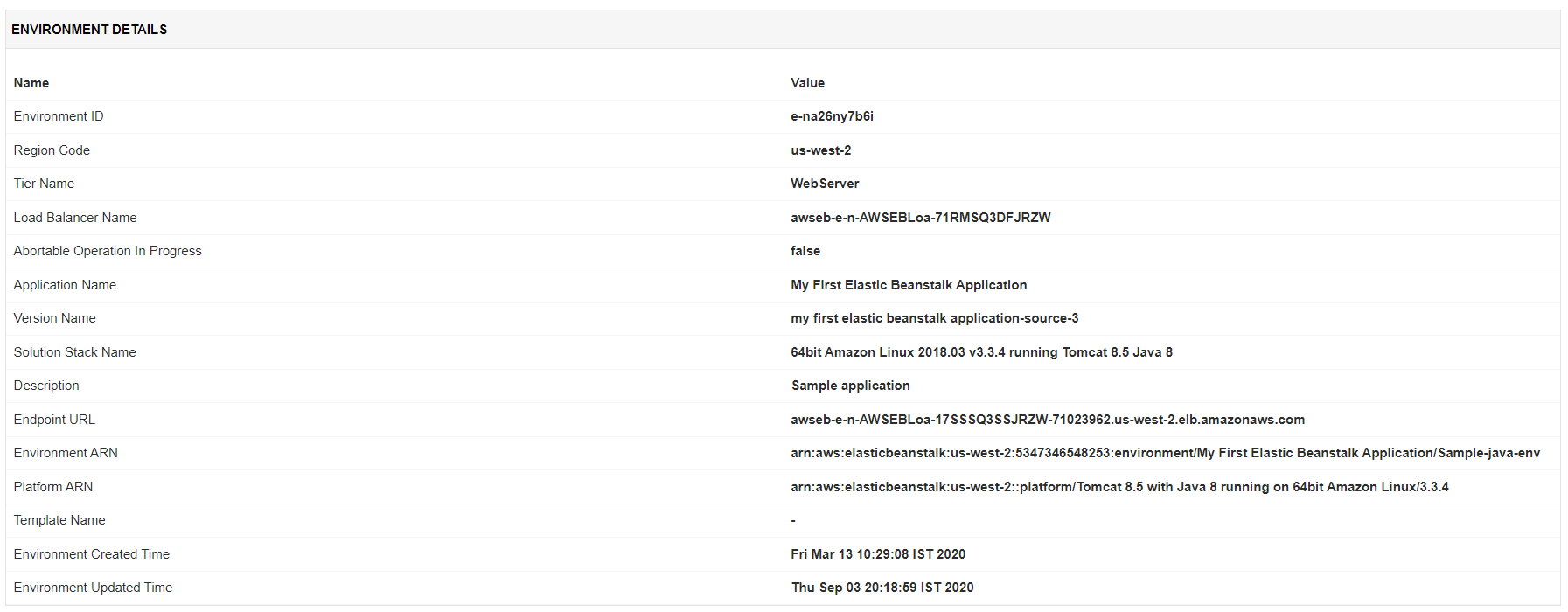This screenshot has height=612, width=1568.
Task: Click the Application Name row label
Action: pyautogui.click(x=65, y=285)
